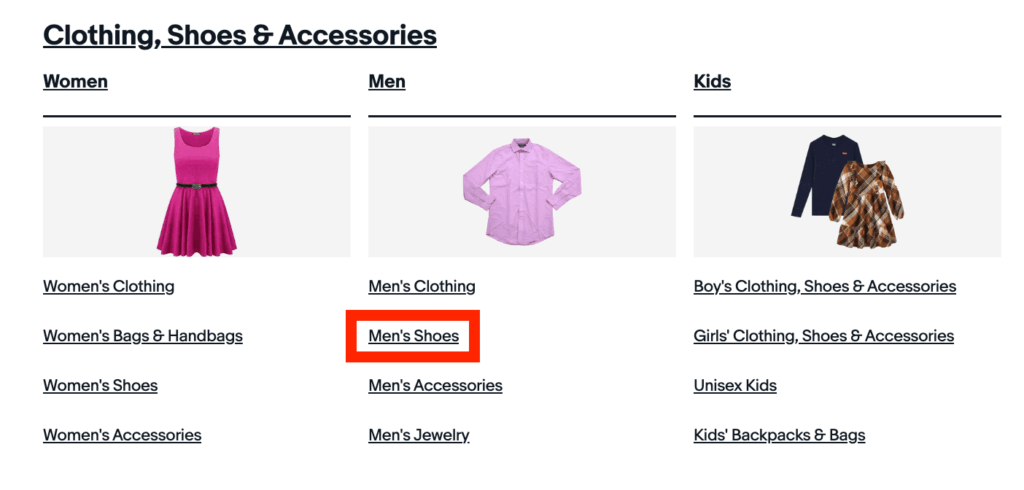Click the pink dress thumbnail image

tap(196, 191)
